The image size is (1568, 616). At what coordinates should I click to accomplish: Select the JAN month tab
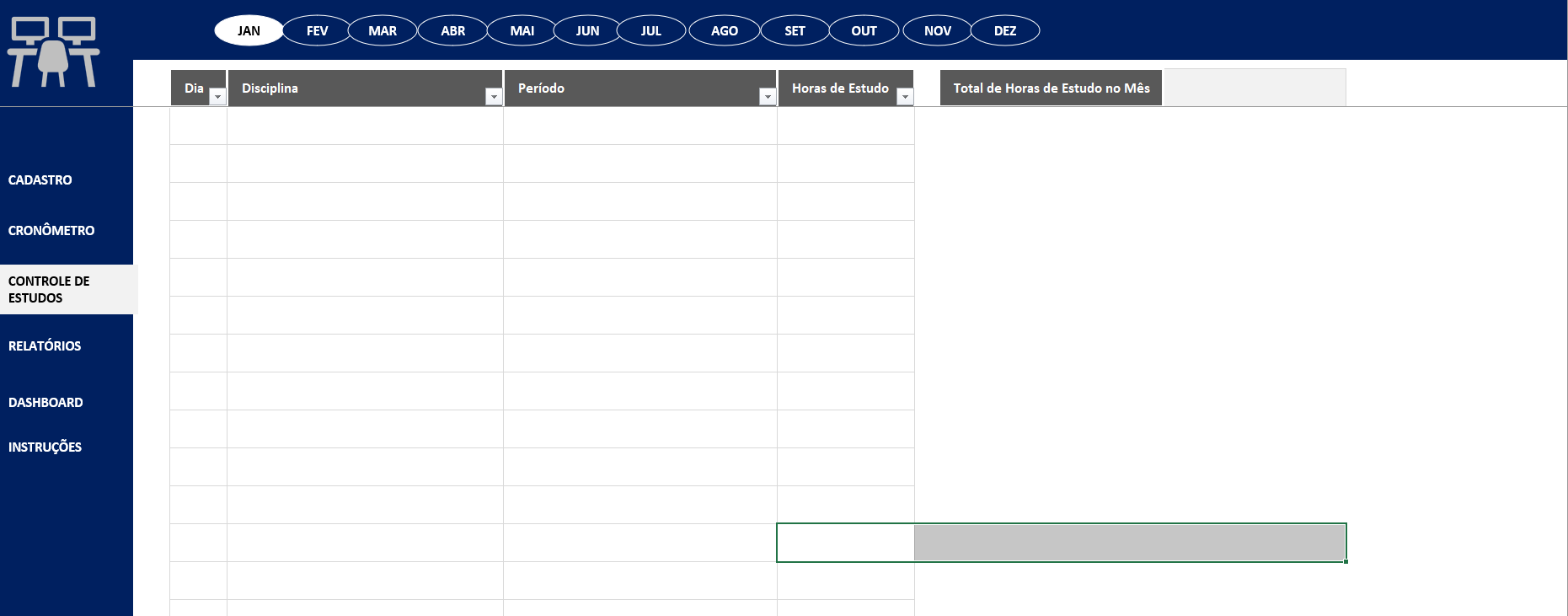(249, 30)
